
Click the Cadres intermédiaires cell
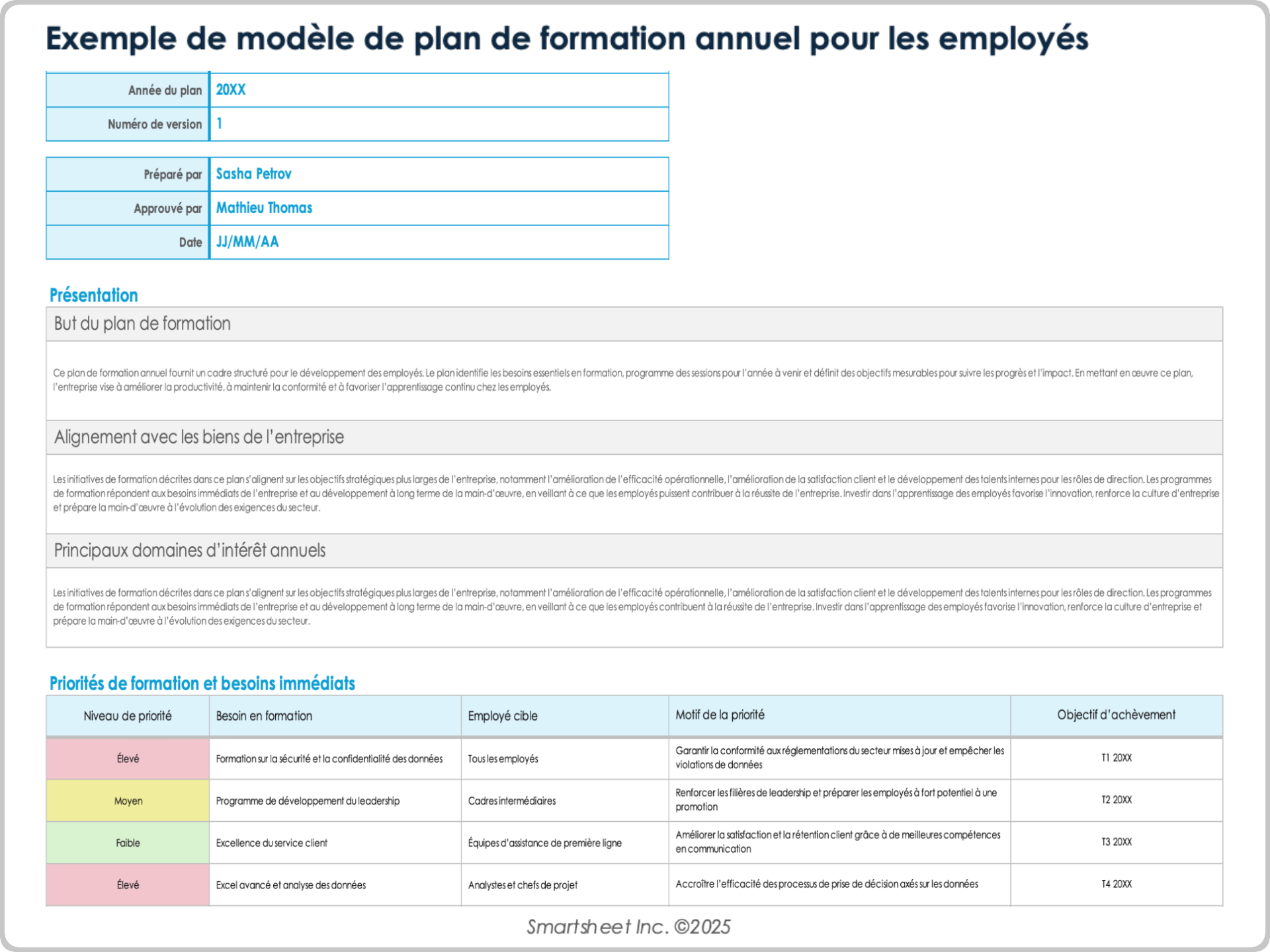click(512, 801)
